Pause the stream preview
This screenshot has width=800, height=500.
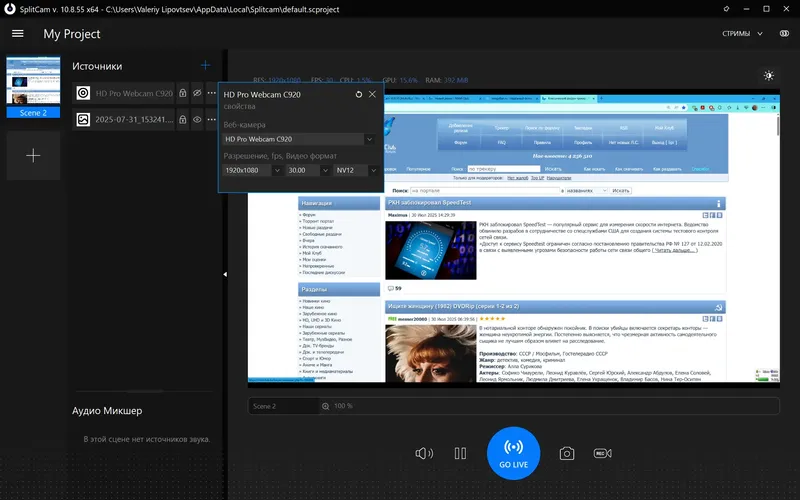pos(460,454)
